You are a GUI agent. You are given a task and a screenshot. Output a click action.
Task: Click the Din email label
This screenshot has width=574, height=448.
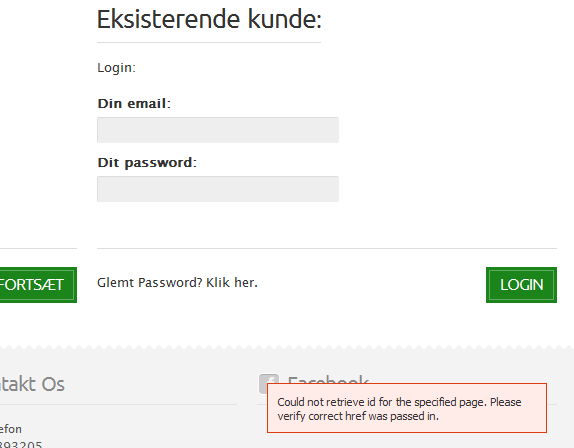134,104
